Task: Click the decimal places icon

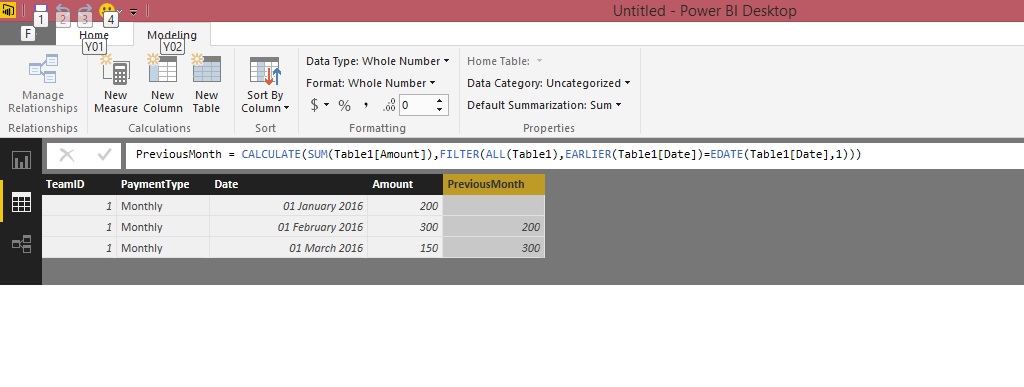Action: click(x=389, y=105)
